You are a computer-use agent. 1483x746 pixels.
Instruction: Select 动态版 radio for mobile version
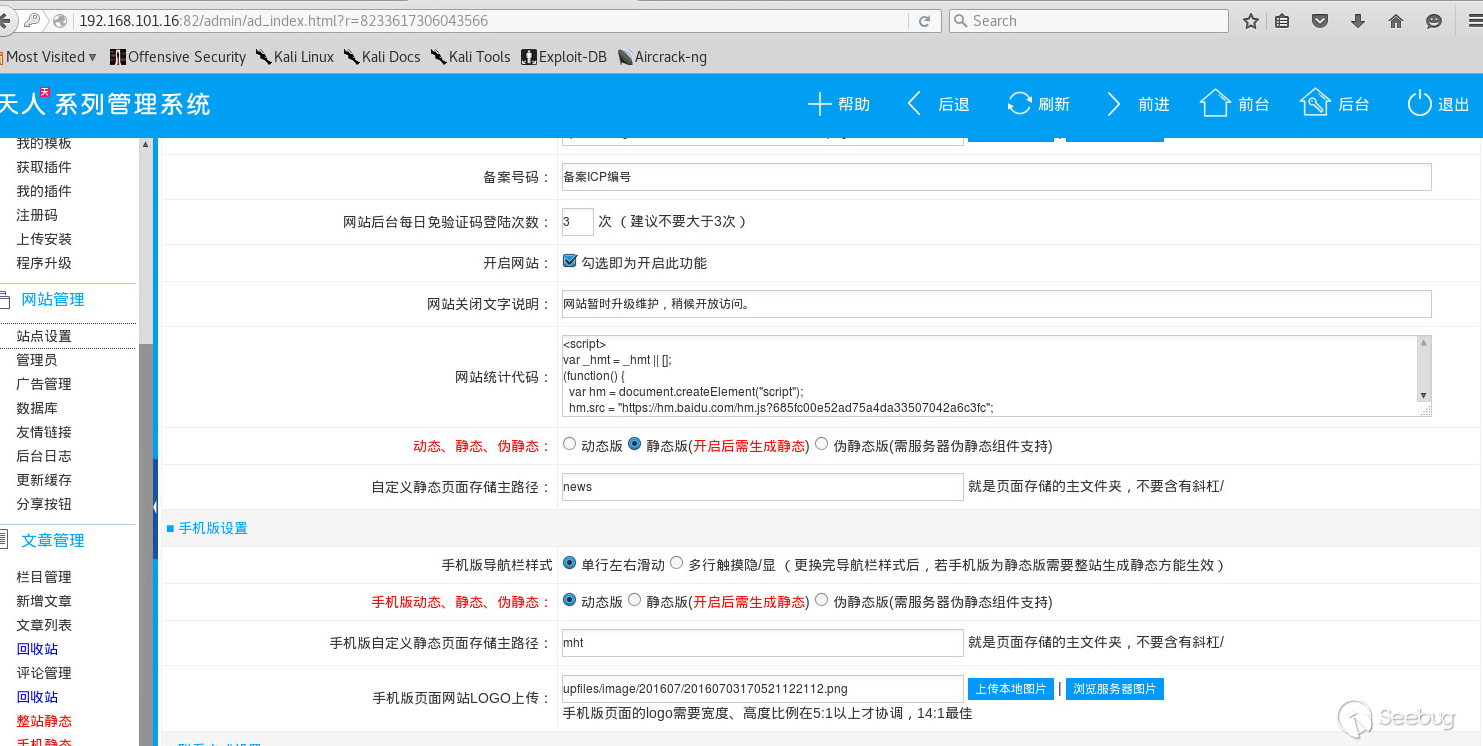(x=569, y=600)
